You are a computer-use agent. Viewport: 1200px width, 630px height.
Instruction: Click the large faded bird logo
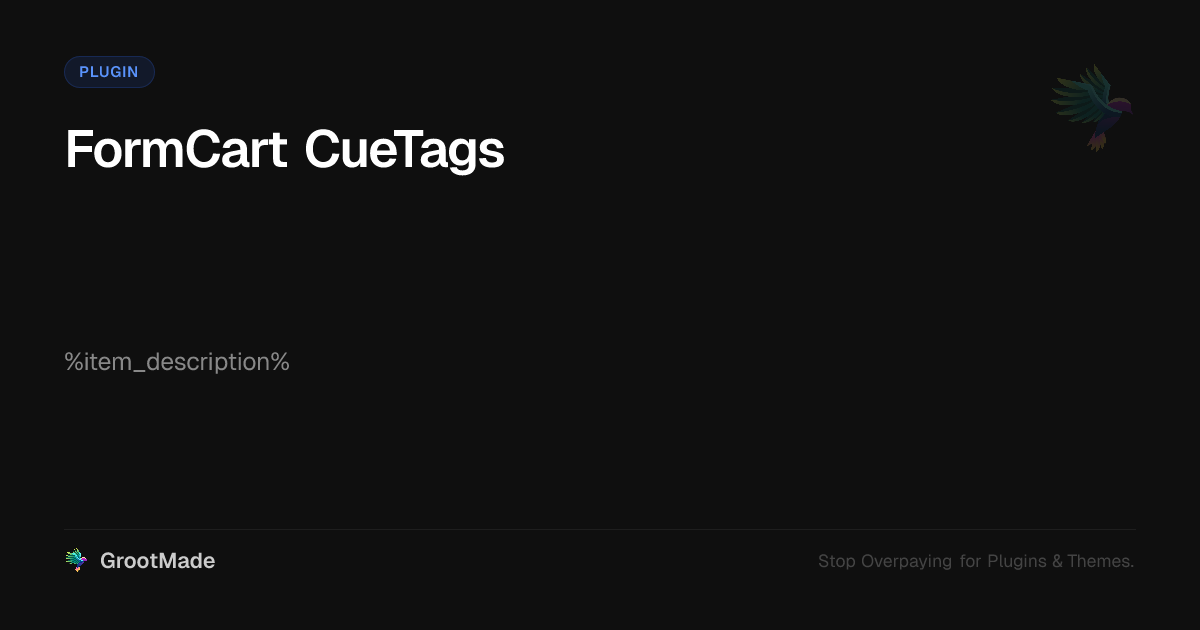(1092, 107)
